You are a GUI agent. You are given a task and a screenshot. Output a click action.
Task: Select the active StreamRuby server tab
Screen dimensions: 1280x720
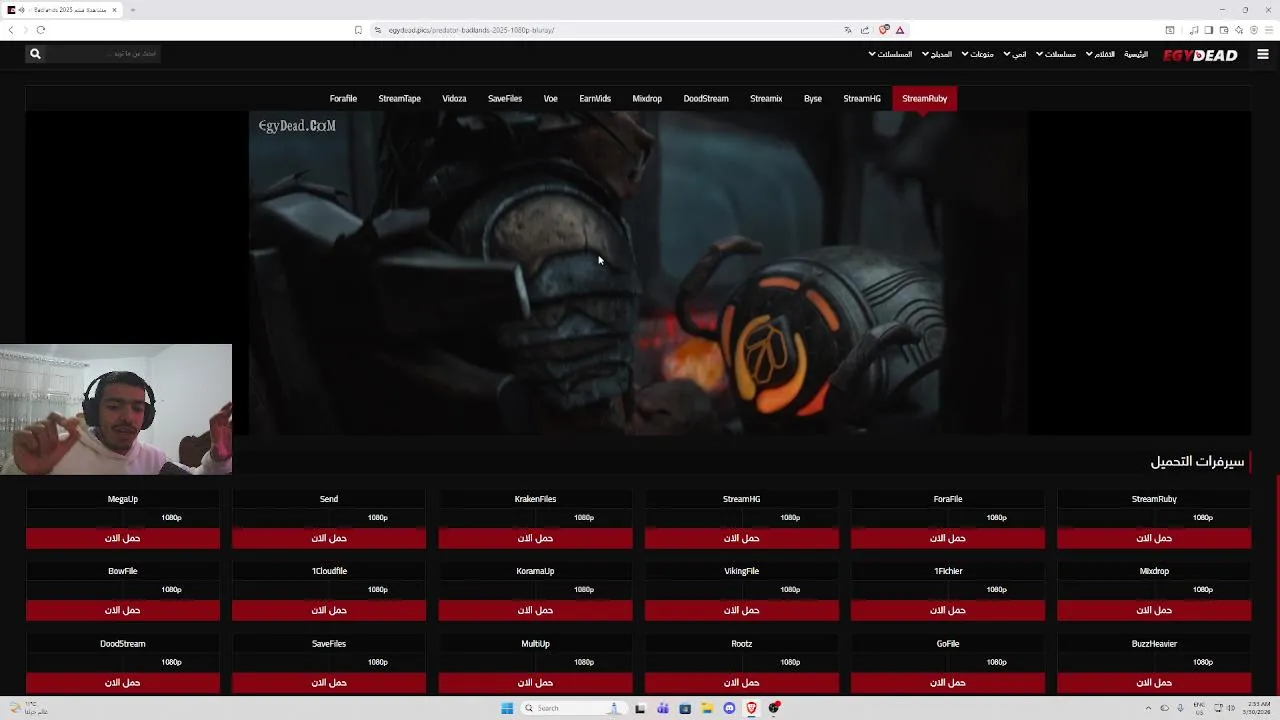[924, 99]
